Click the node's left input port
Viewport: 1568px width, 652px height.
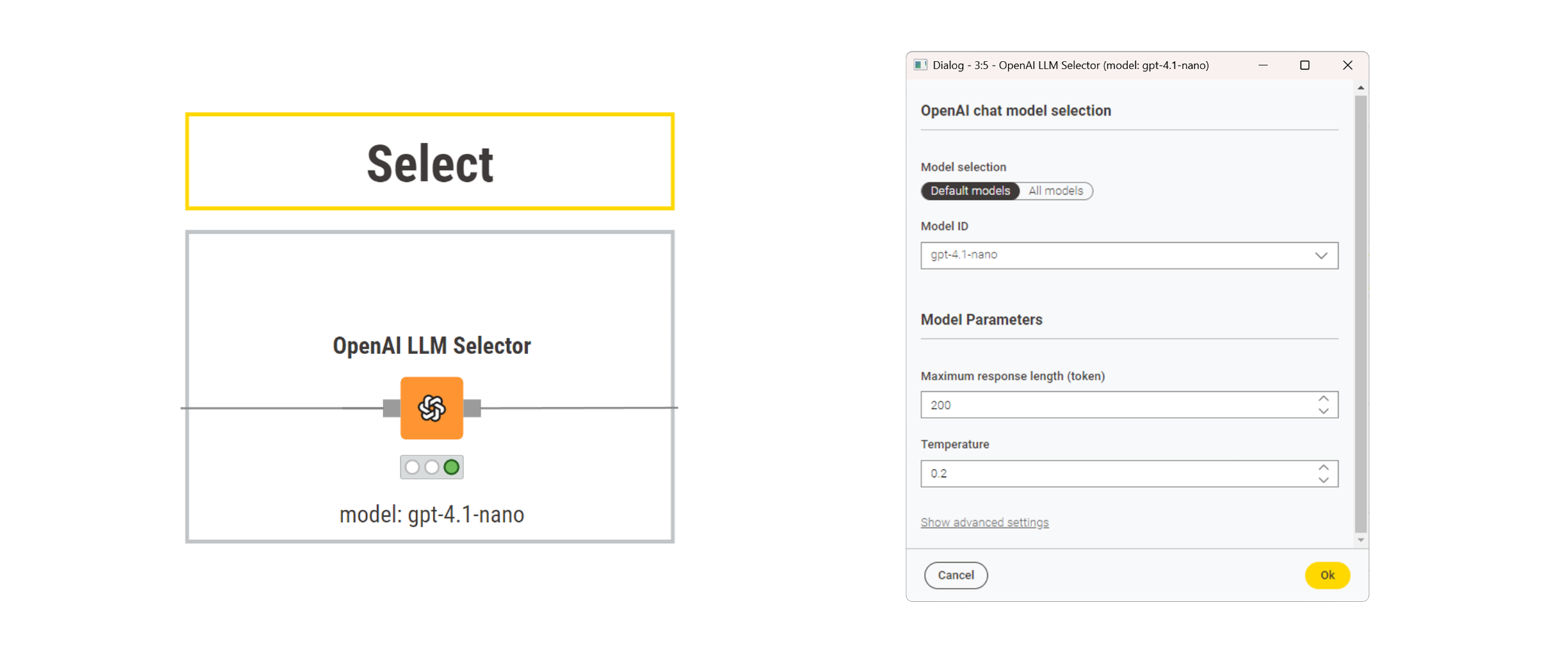pyautogui.click(x=391, y=408)
